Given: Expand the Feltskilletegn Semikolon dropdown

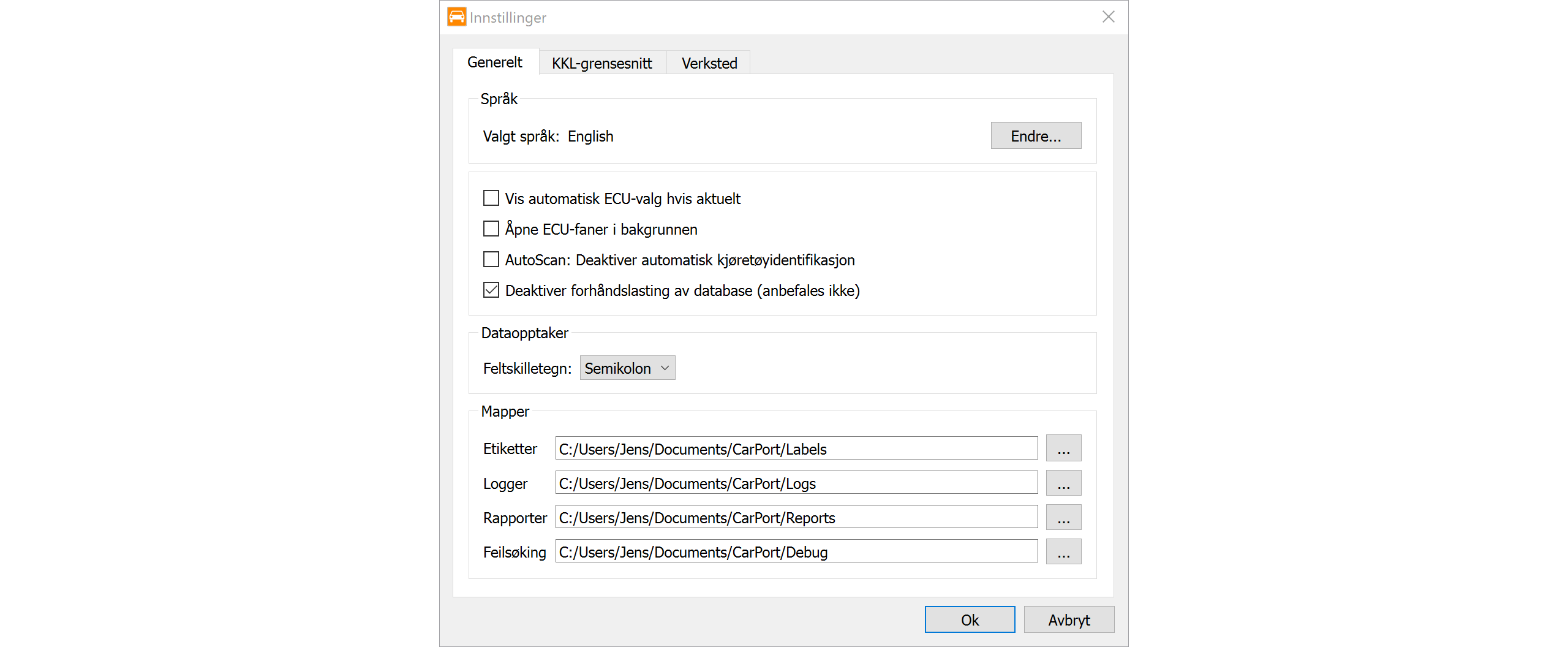Looking at the screenshot, I should click(627, 368).
